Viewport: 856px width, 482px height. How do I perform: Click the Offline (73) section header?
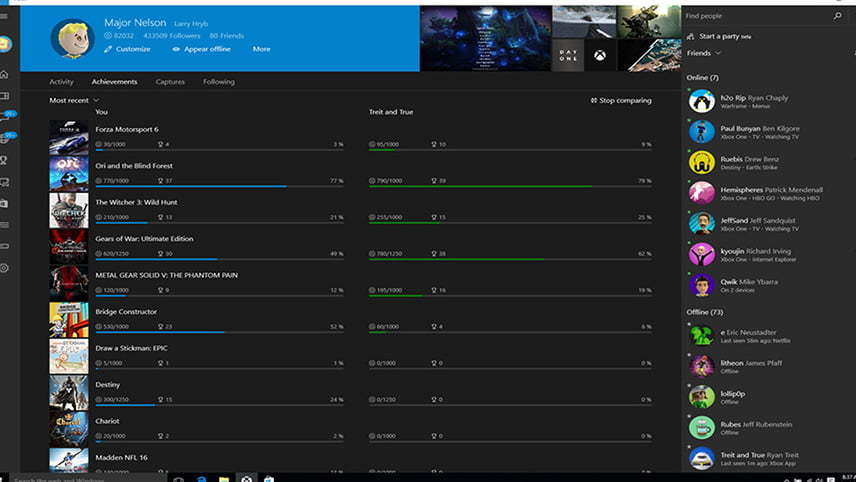tap(705, 312)
